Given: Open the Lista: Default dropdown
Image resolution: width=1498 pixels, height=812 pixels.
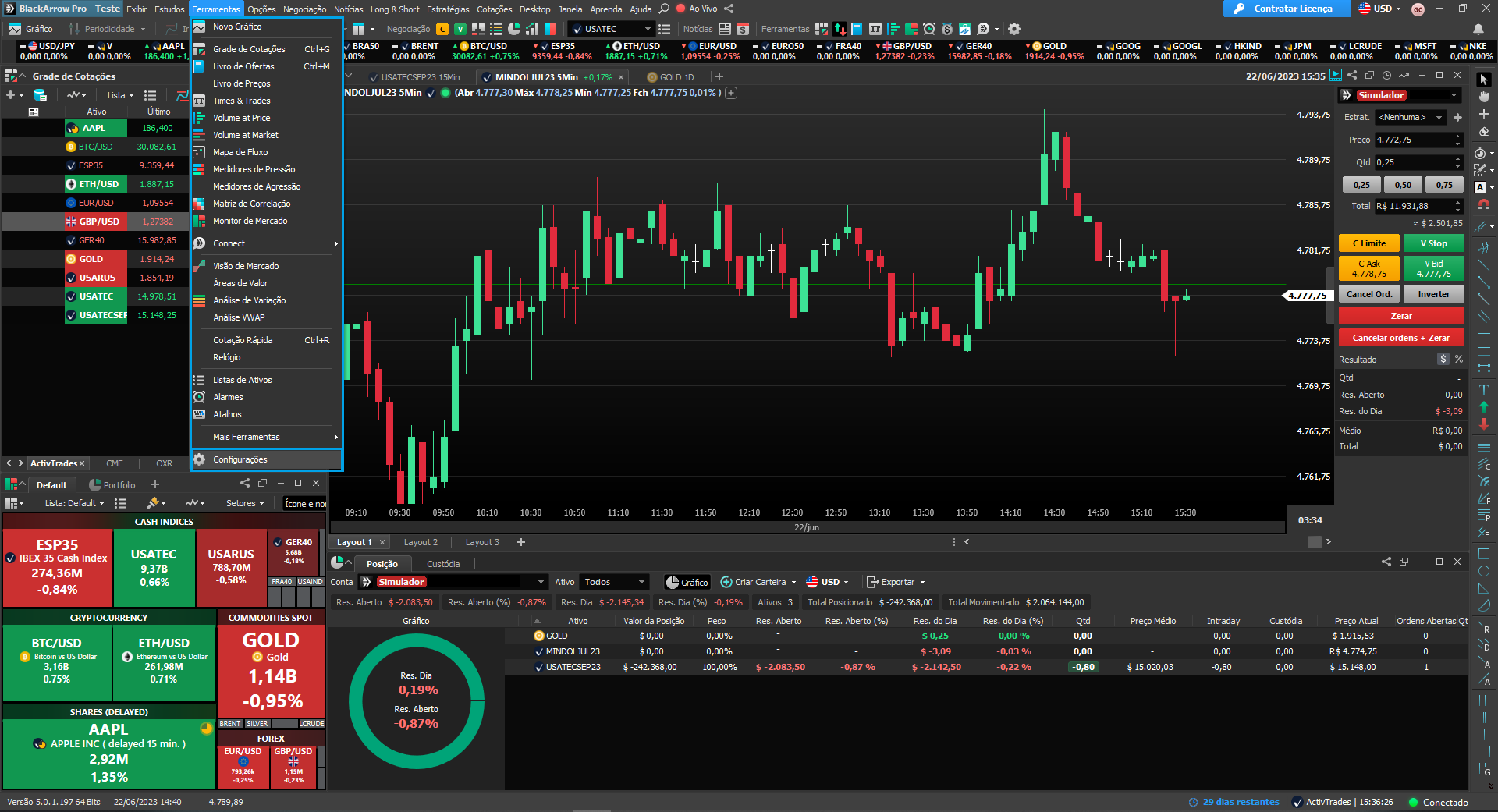Looking at the screenshot, I should click(74, 503).
